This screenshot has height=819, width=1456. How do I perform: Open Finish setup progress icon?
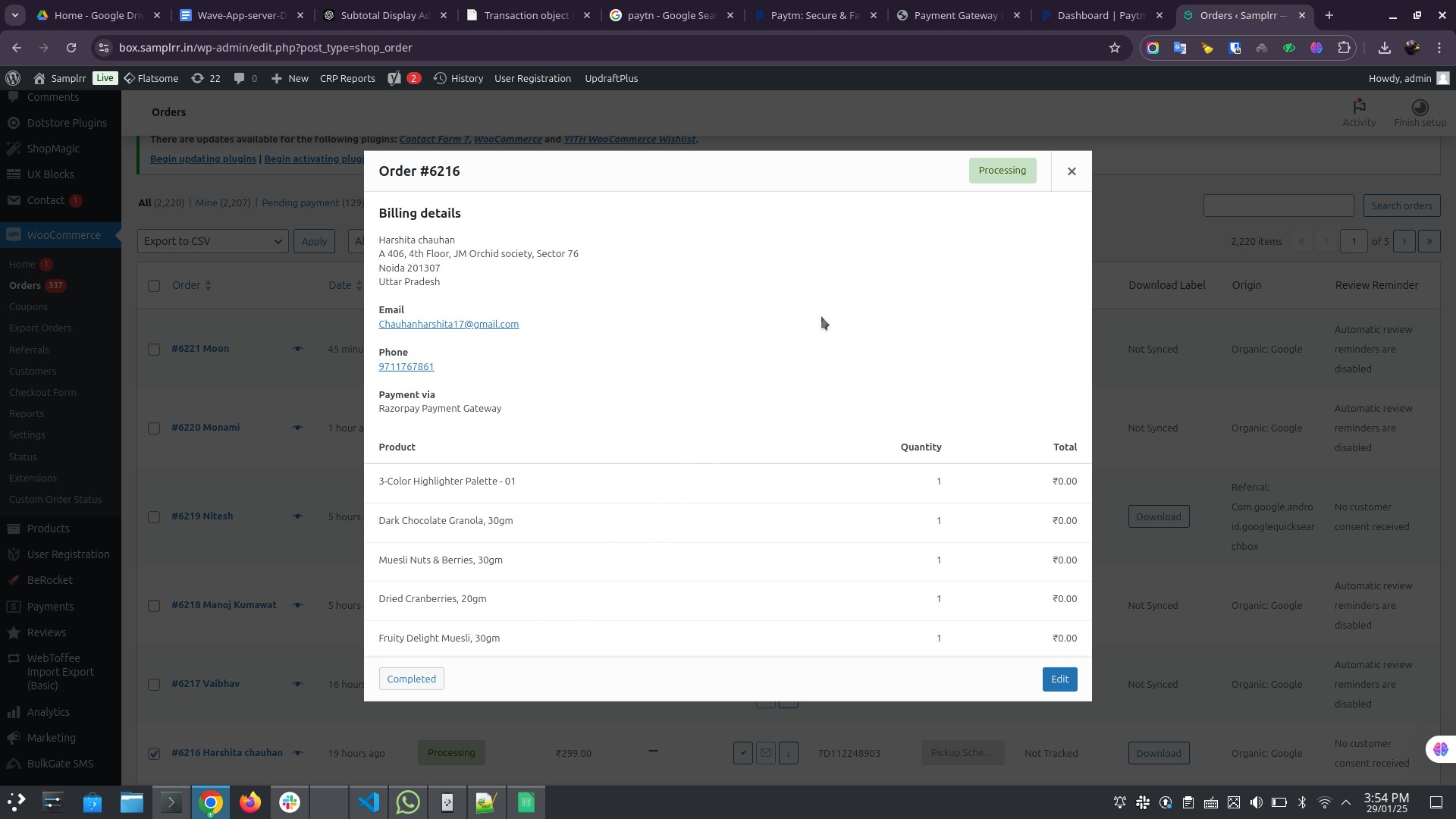tap(1420, 112)
